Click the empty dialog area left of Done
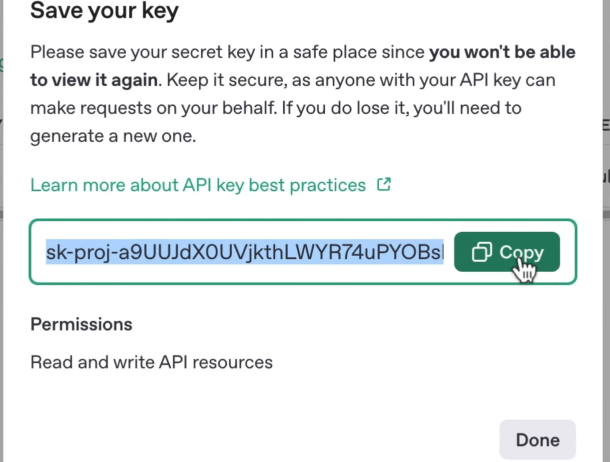This screenshot has width=610, height=462. coord(250,440)
